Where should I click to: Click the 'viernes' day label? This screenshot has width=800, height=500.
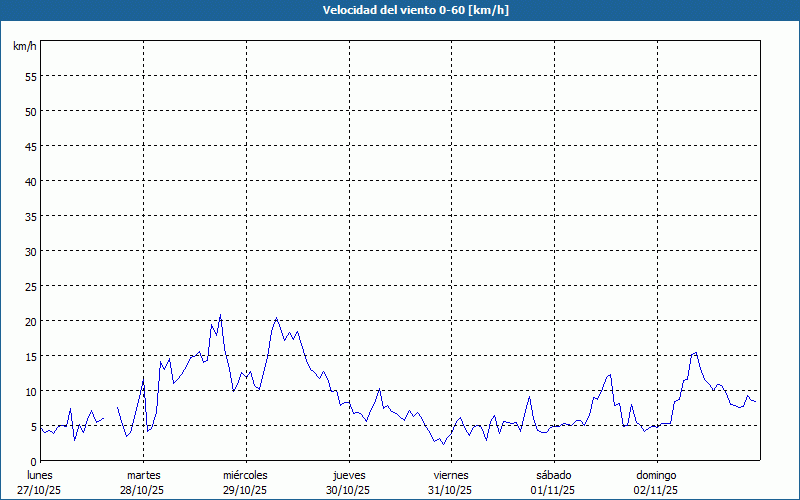click(x=451, y=475)
